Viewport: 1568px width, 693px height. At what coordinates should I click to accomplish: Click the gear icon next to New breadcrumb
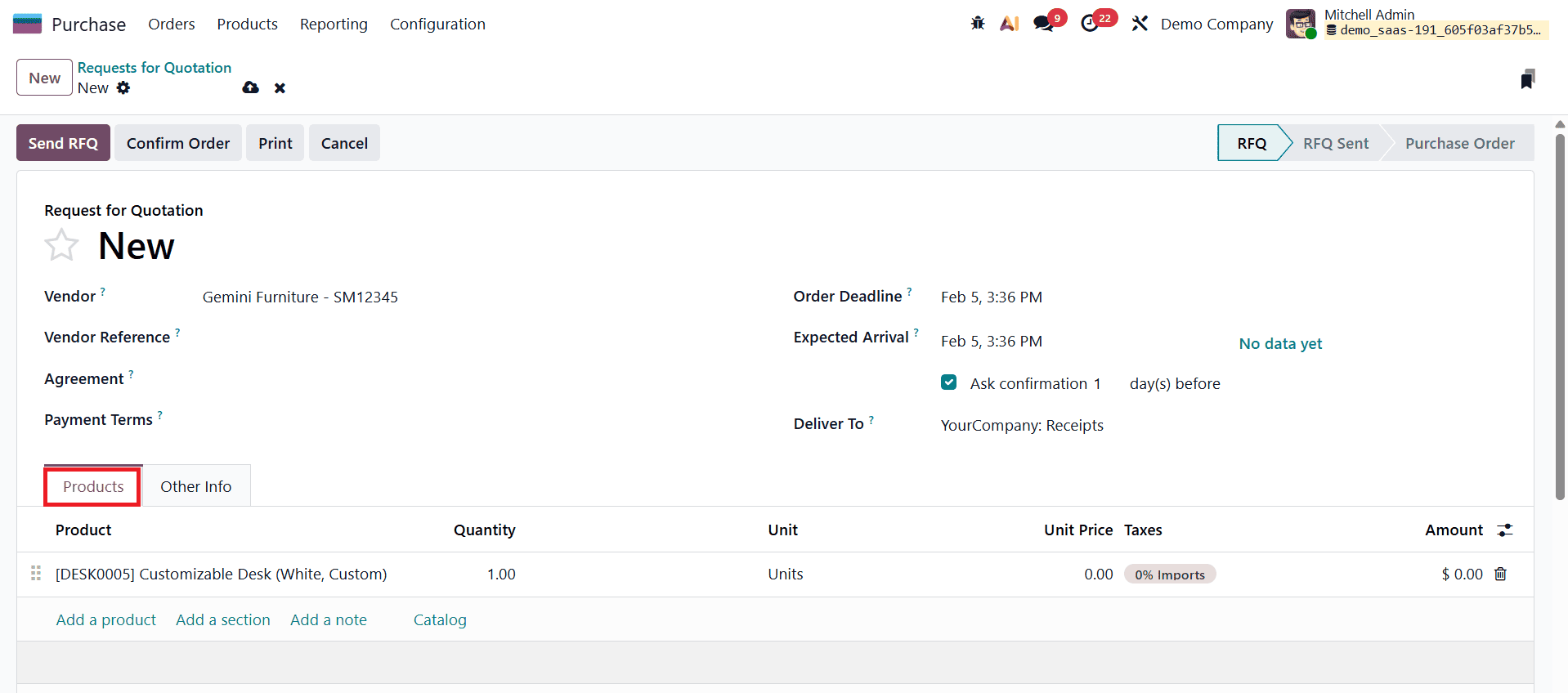point(123,87)
